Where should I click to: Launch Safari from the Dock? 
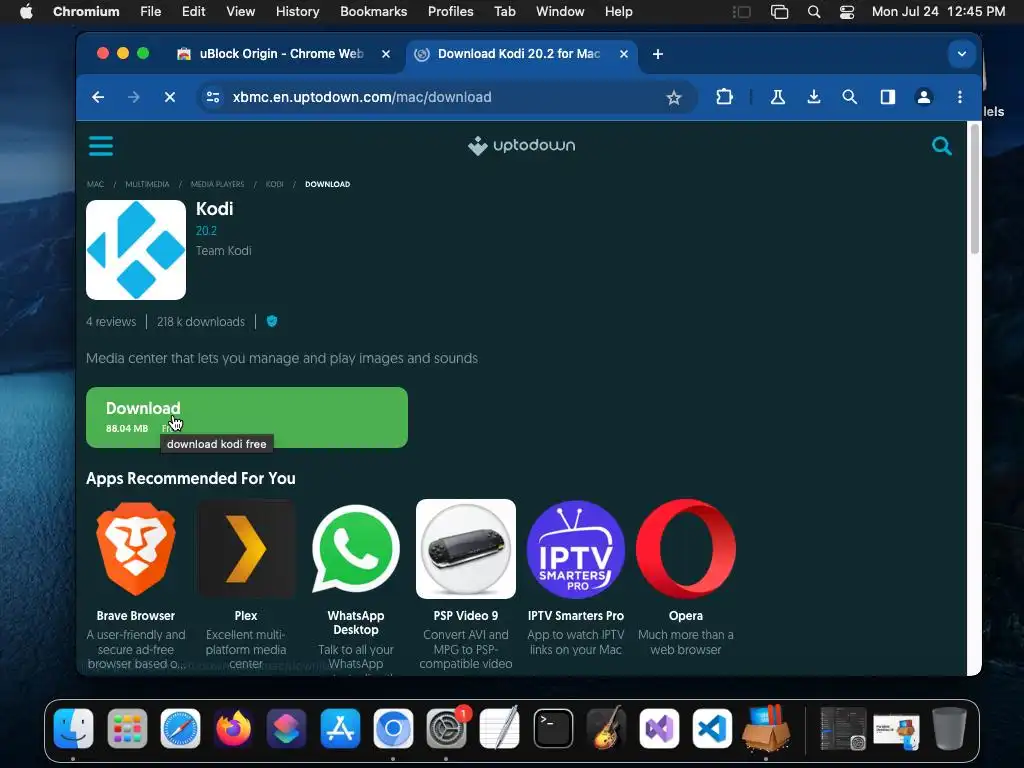click(180, 728)
